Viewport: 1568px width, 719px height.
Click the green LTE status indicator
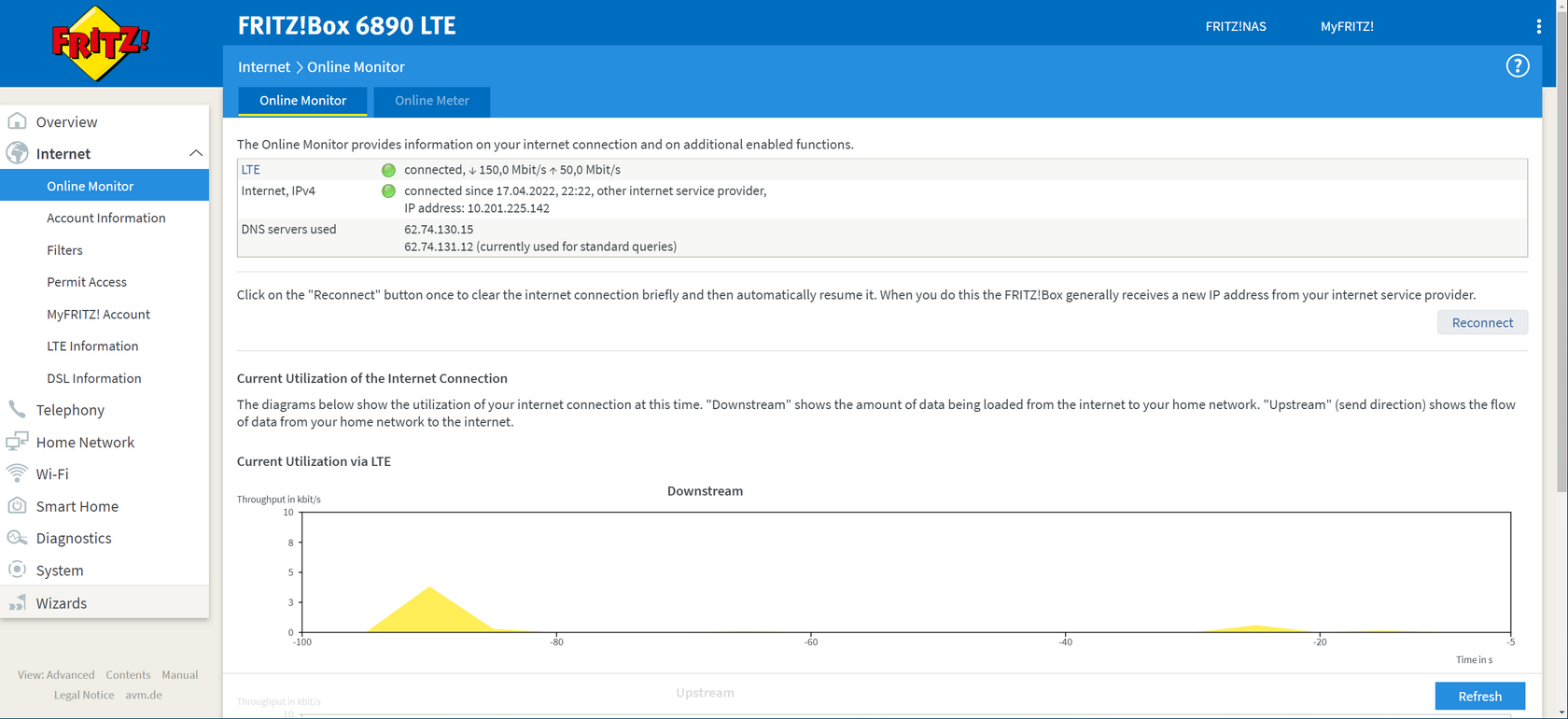click(x=388, y=170)
